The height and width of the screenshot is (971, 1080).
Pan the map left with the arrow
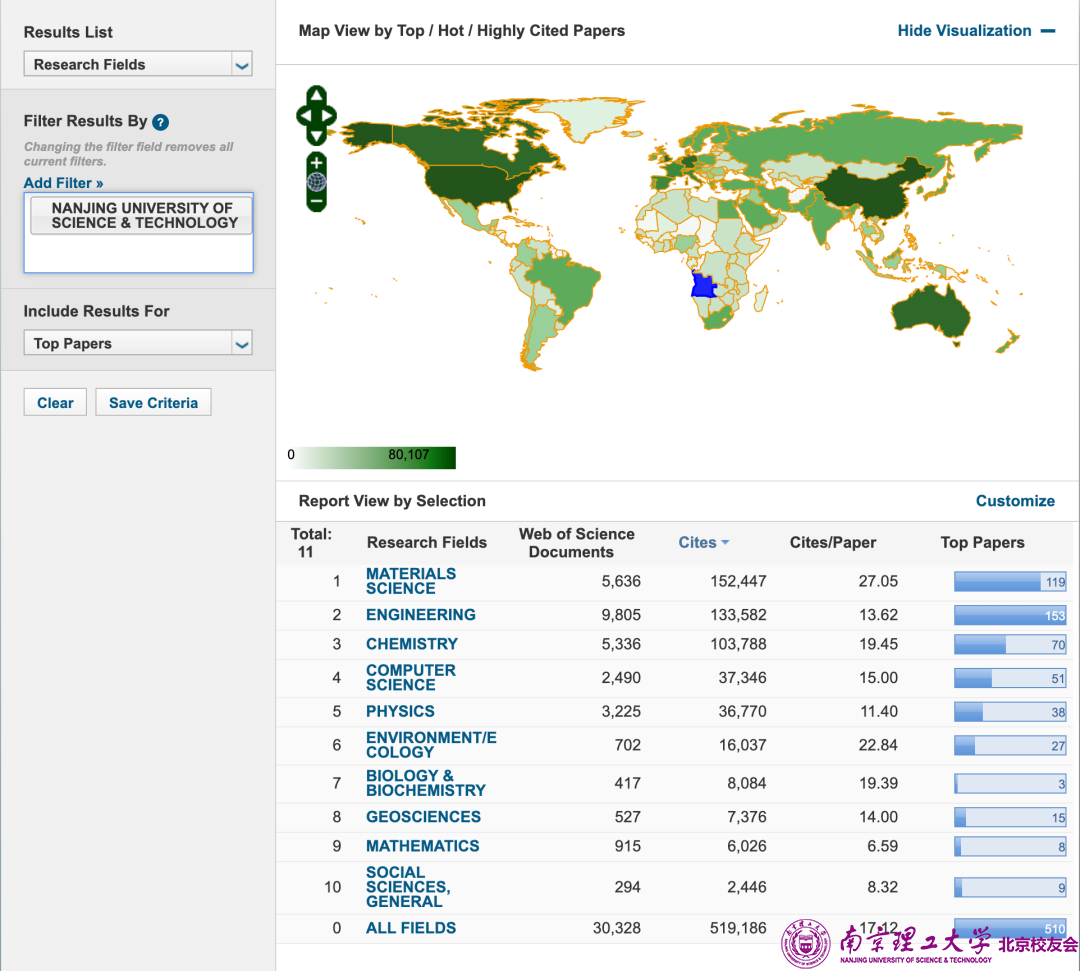(304, 116)
